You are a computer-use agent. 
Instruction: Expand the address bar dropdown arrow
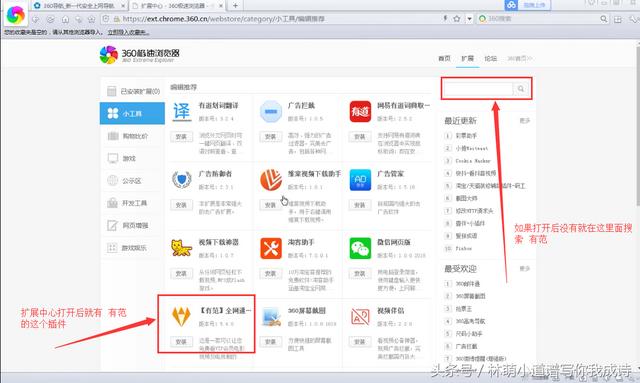coord(469,18)
